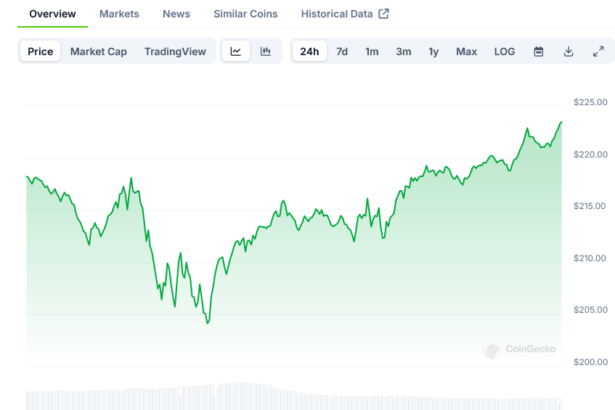
Task: Go to the News tab
Action: click(176, 14)
